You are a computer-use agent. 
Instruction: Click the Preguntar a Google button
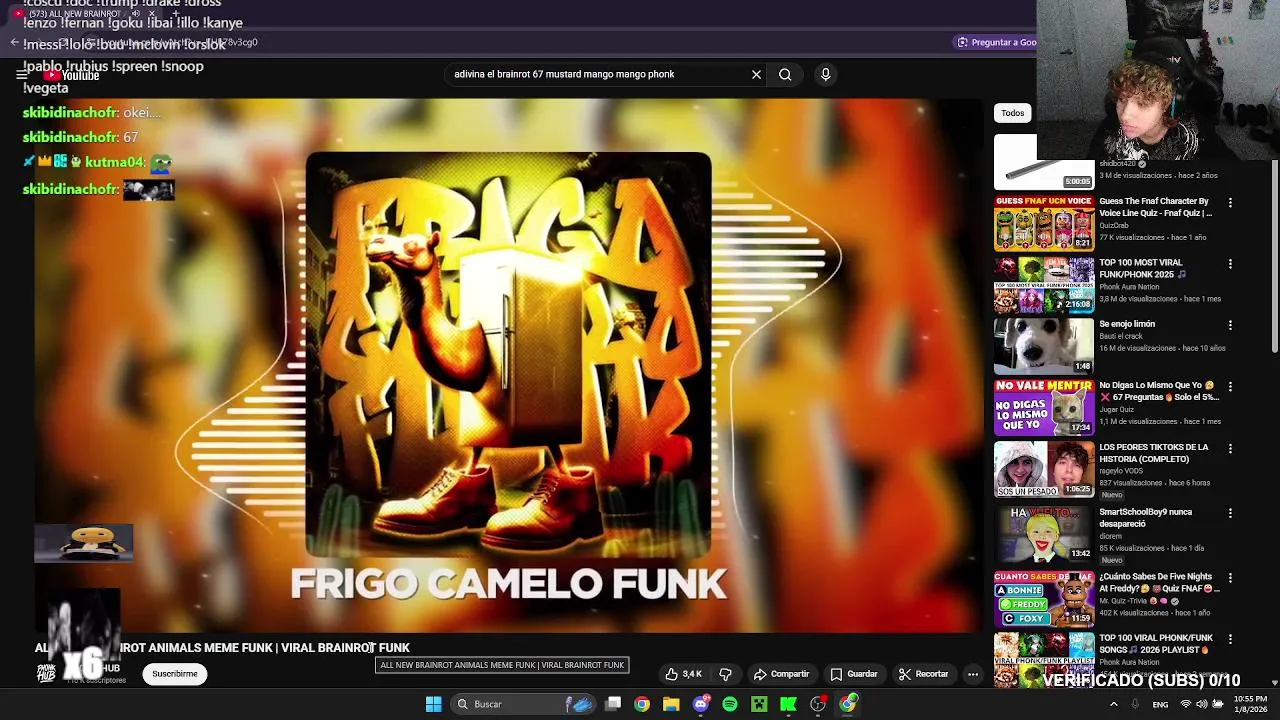pyautogui.click(x=996, y=42)
